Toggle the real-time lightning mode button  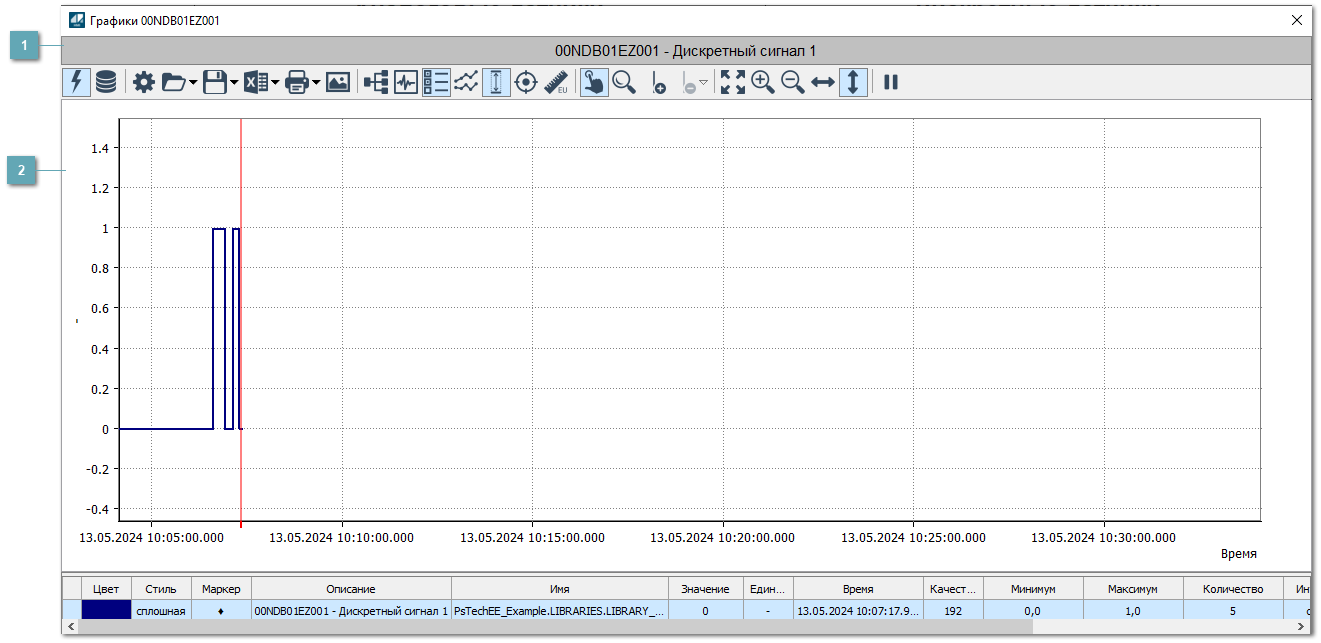pyautogui.click(x=76, y=83)
